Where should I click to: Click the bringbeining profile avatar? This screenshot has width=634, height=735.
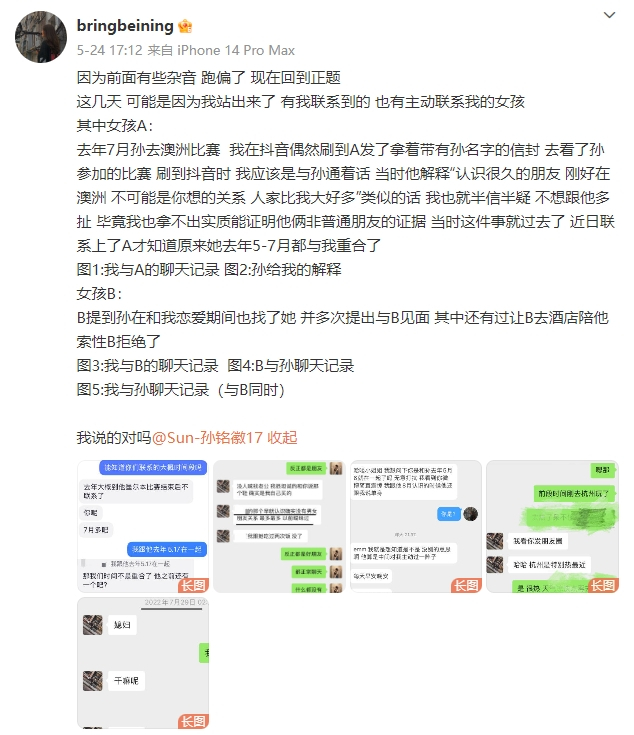click(x=41, y=37)
